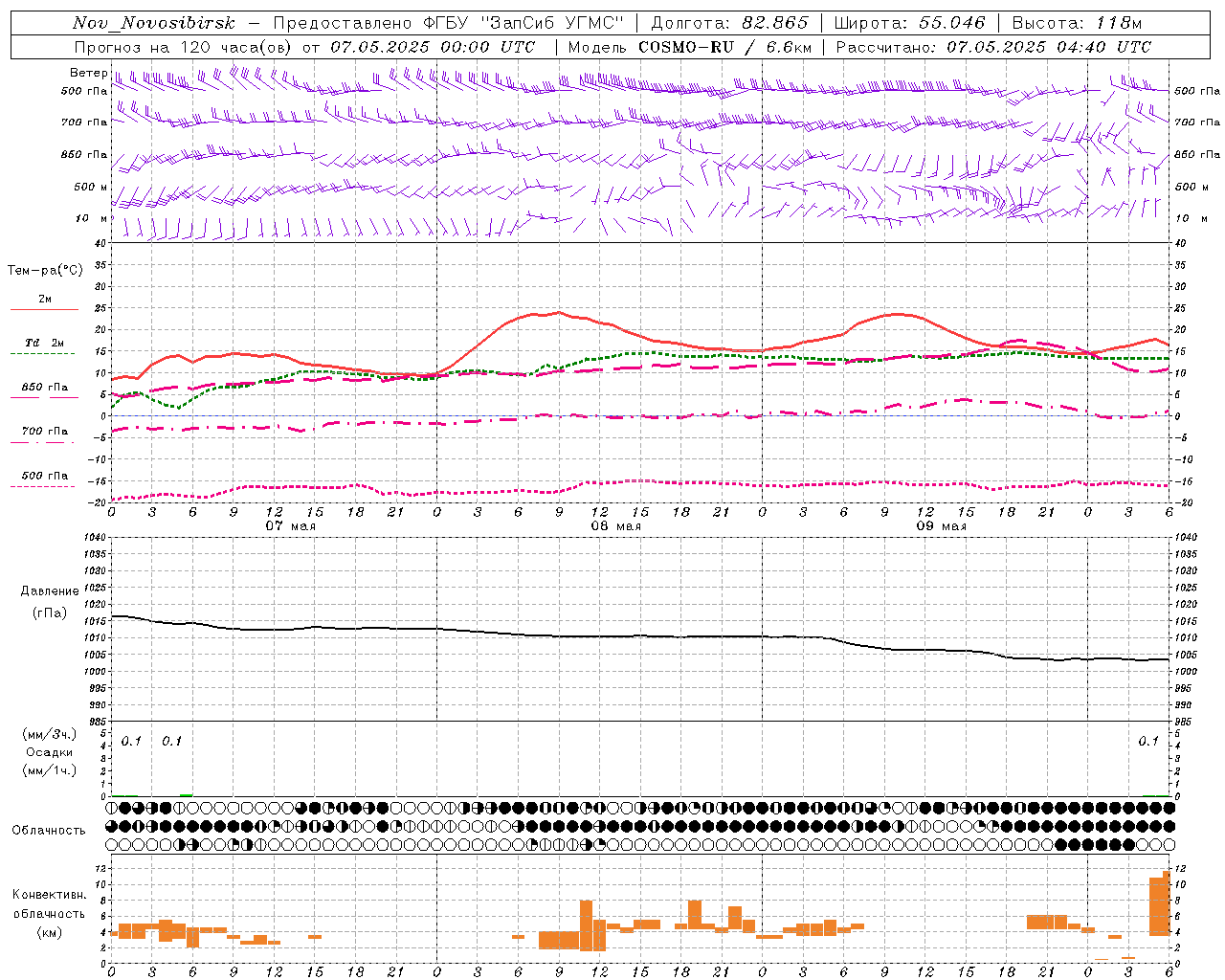Screen dimensions: 1225x980
Task: Click the latitude value Широта: 55.046
Action: coord(909,23)
